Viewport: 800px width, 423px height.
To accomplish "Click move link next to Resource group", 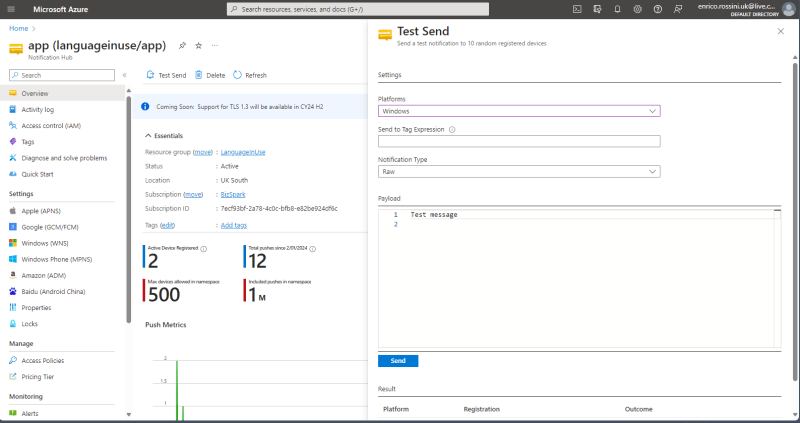I will [203, 152].
